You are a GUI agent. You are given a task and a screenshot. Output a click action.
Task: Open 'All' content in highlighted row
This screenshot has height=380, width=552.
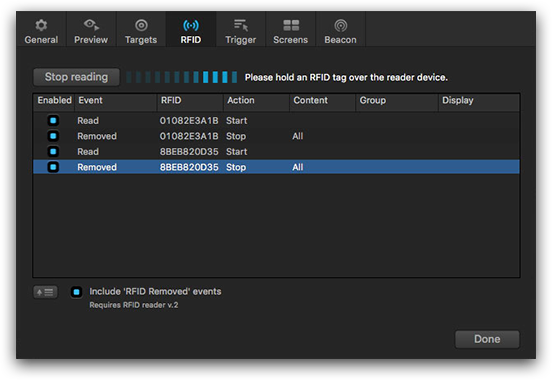pos(297,167)
